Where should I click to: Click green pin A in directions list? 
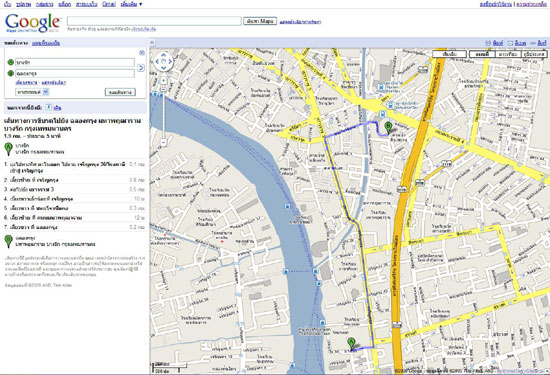click(8, 149)
